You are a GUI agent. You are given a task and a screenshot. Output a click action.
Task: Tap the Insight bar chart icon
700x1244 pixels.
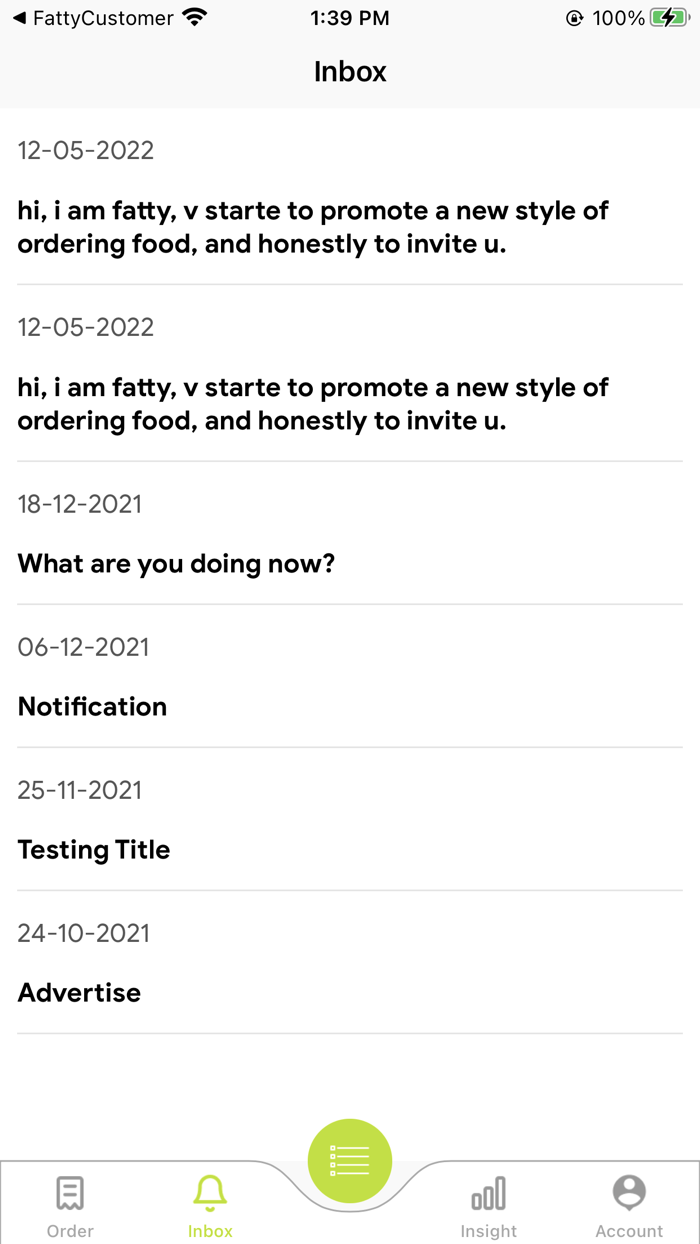pyautogui.click(x=489, y=1192)
